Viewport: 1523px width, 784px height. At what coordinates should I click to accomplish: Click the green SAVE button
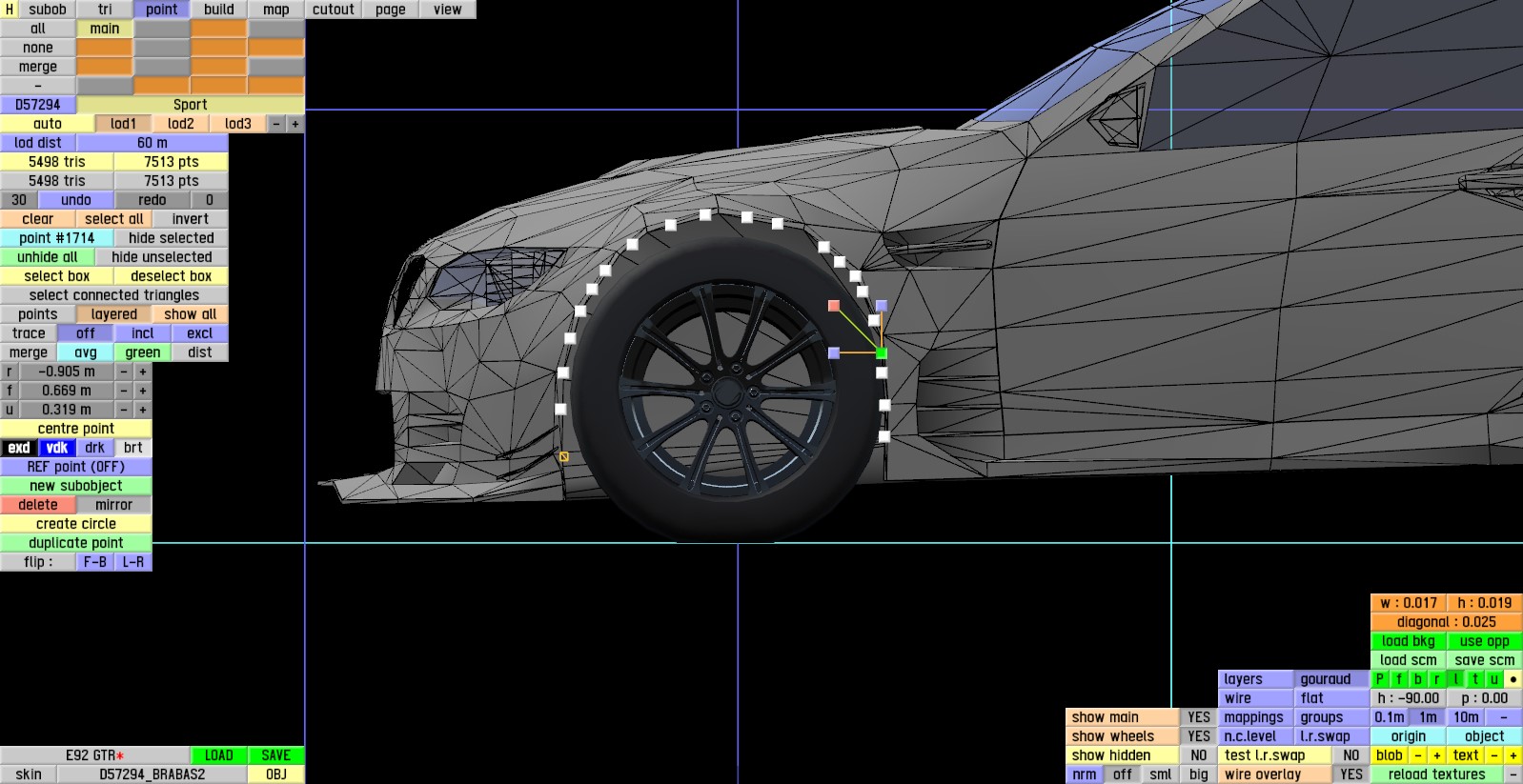click(276, 755)
